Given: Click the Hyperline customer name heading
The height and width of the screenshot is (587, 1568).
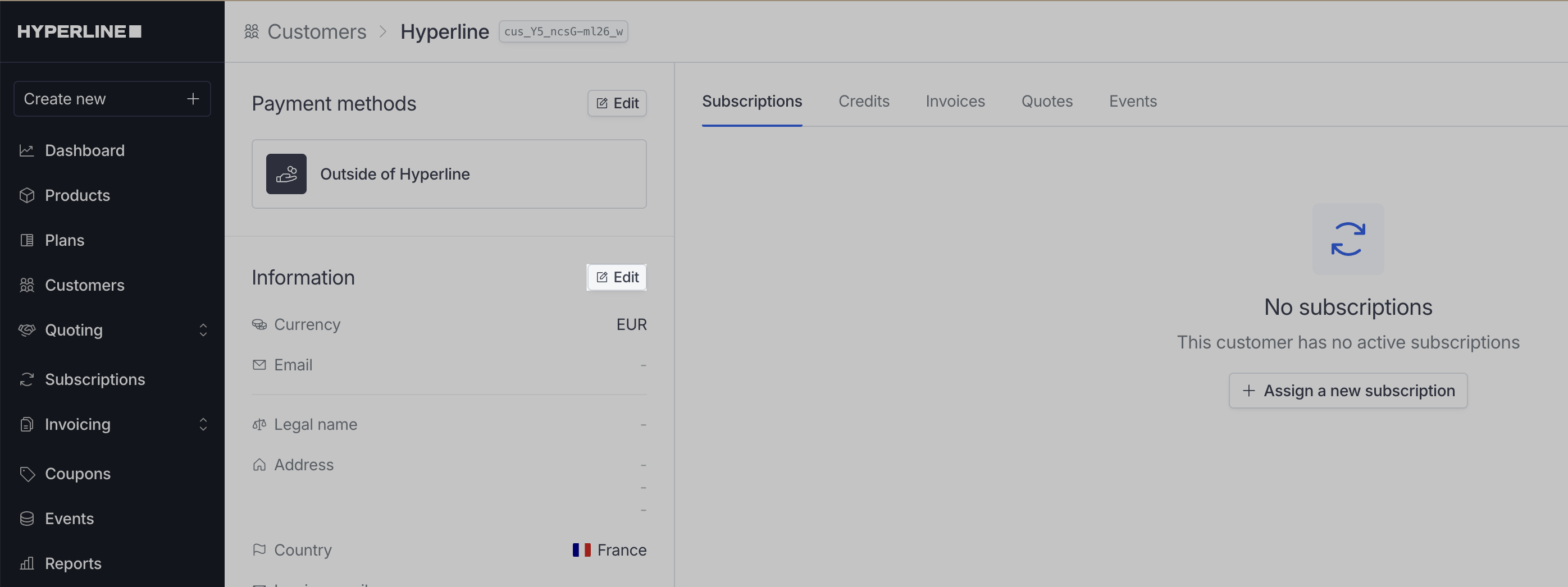Looking at the screenshot, I should [444, 31].
